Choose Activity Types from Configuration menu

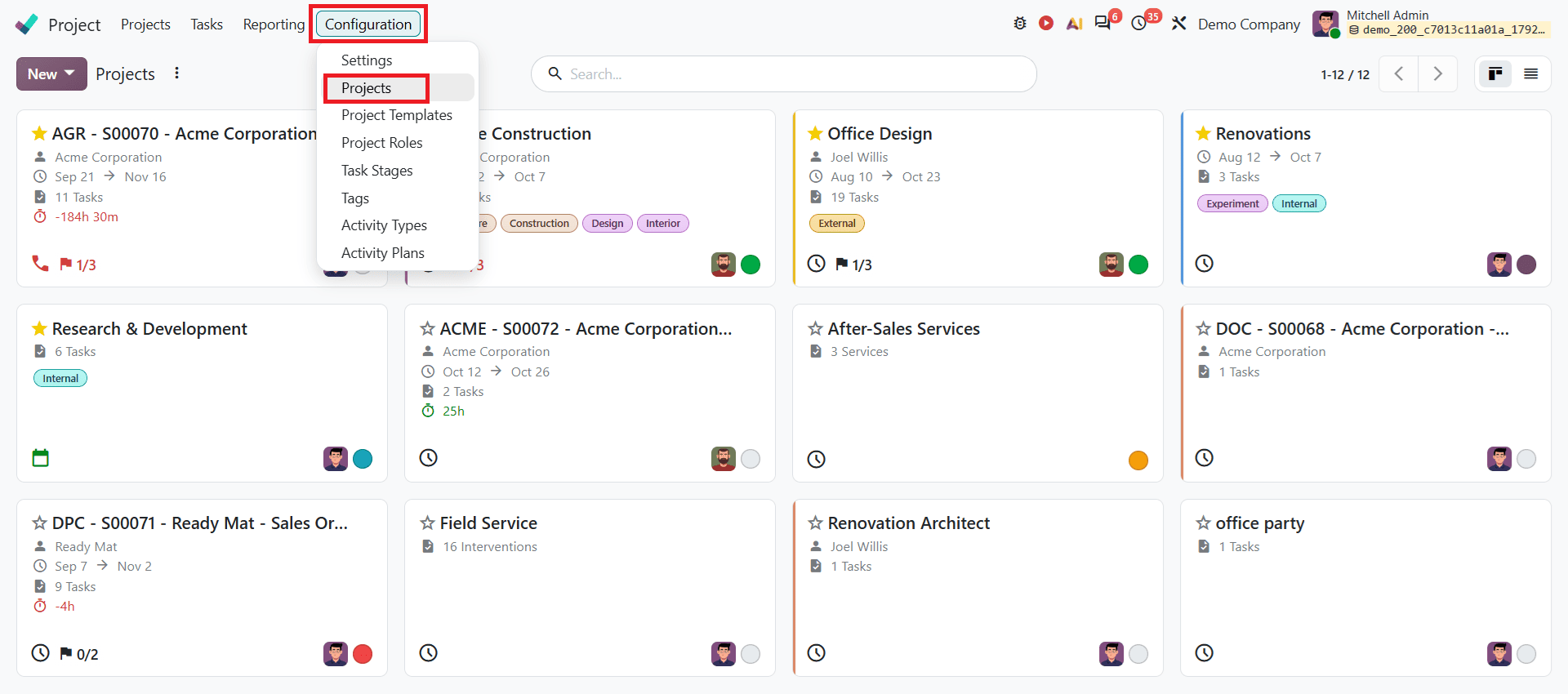(384, 225)
